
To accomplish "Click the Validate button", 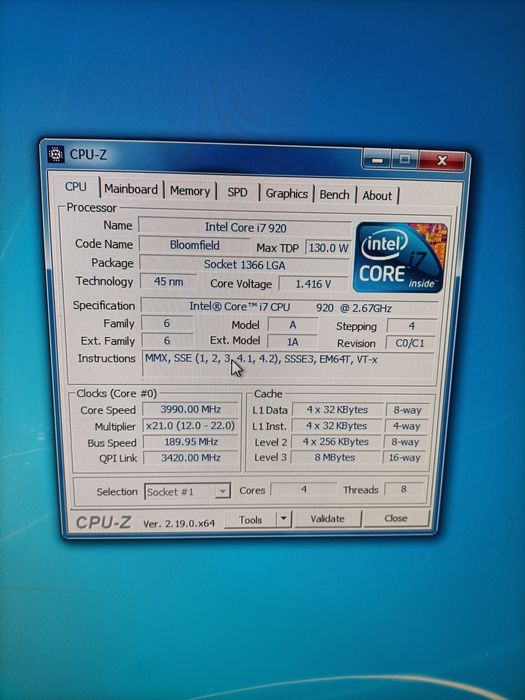I will tap(327, 519).
